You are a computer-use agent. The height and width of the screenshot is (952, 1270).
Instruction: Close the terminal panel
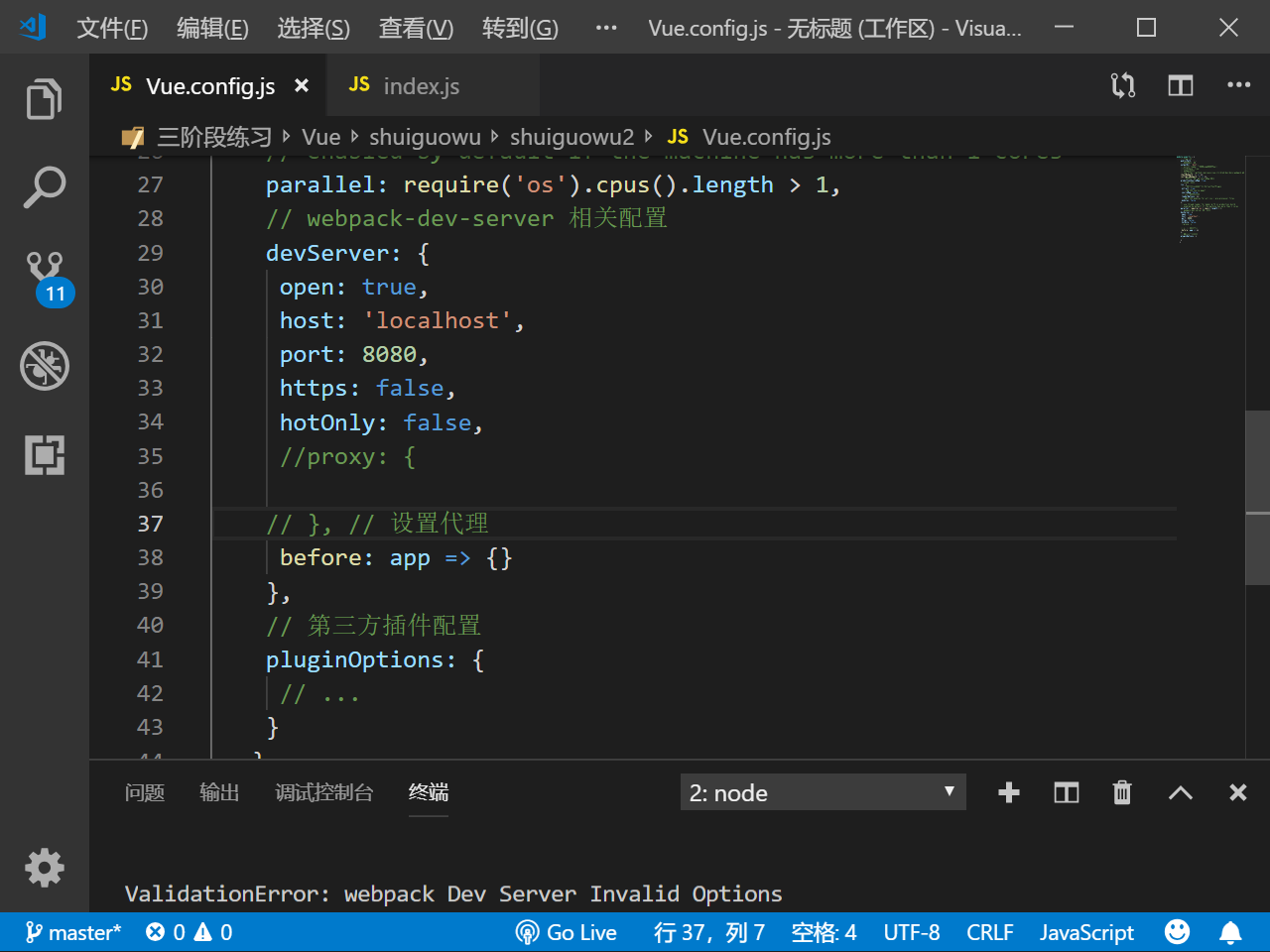point(1238,792)
